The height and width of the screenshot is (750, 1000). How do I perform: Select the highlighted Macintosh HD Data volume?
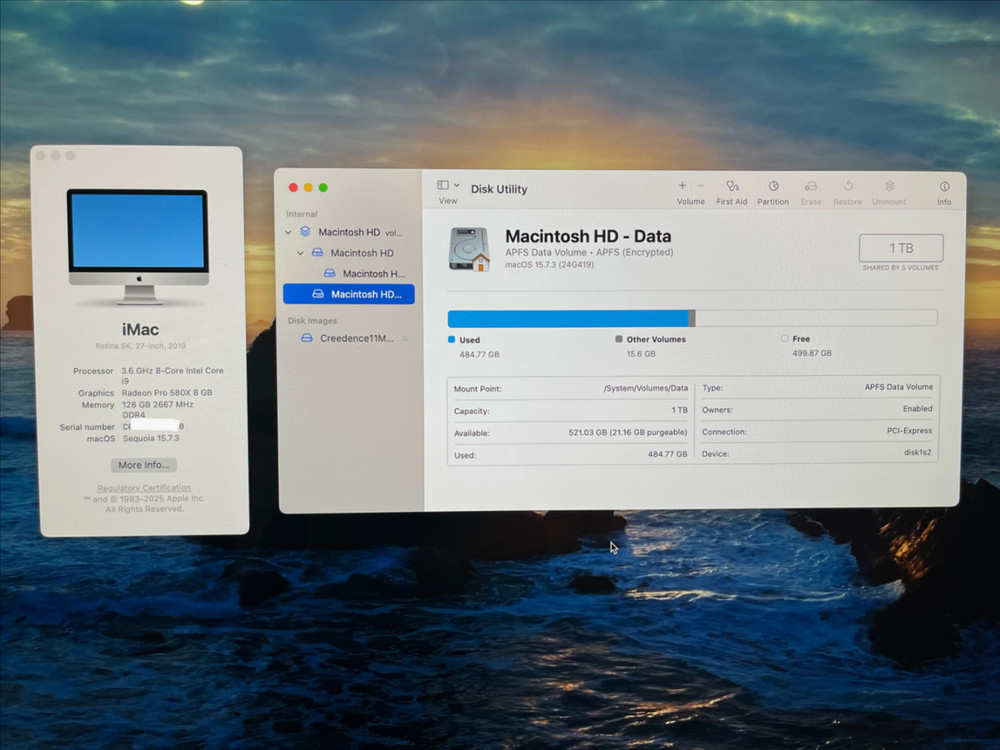pyautogui.click(x=364, y=294)
